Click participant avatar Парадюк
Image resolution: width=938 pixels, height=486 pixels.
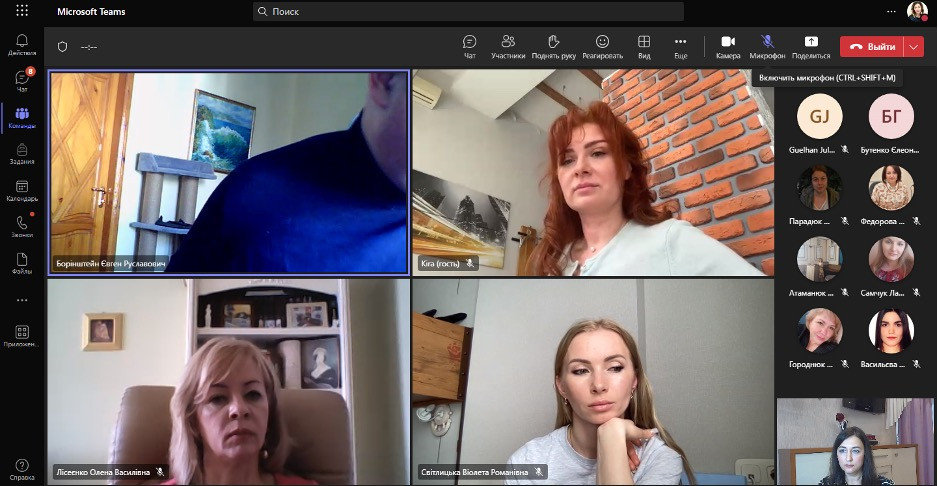coord(820,188)
